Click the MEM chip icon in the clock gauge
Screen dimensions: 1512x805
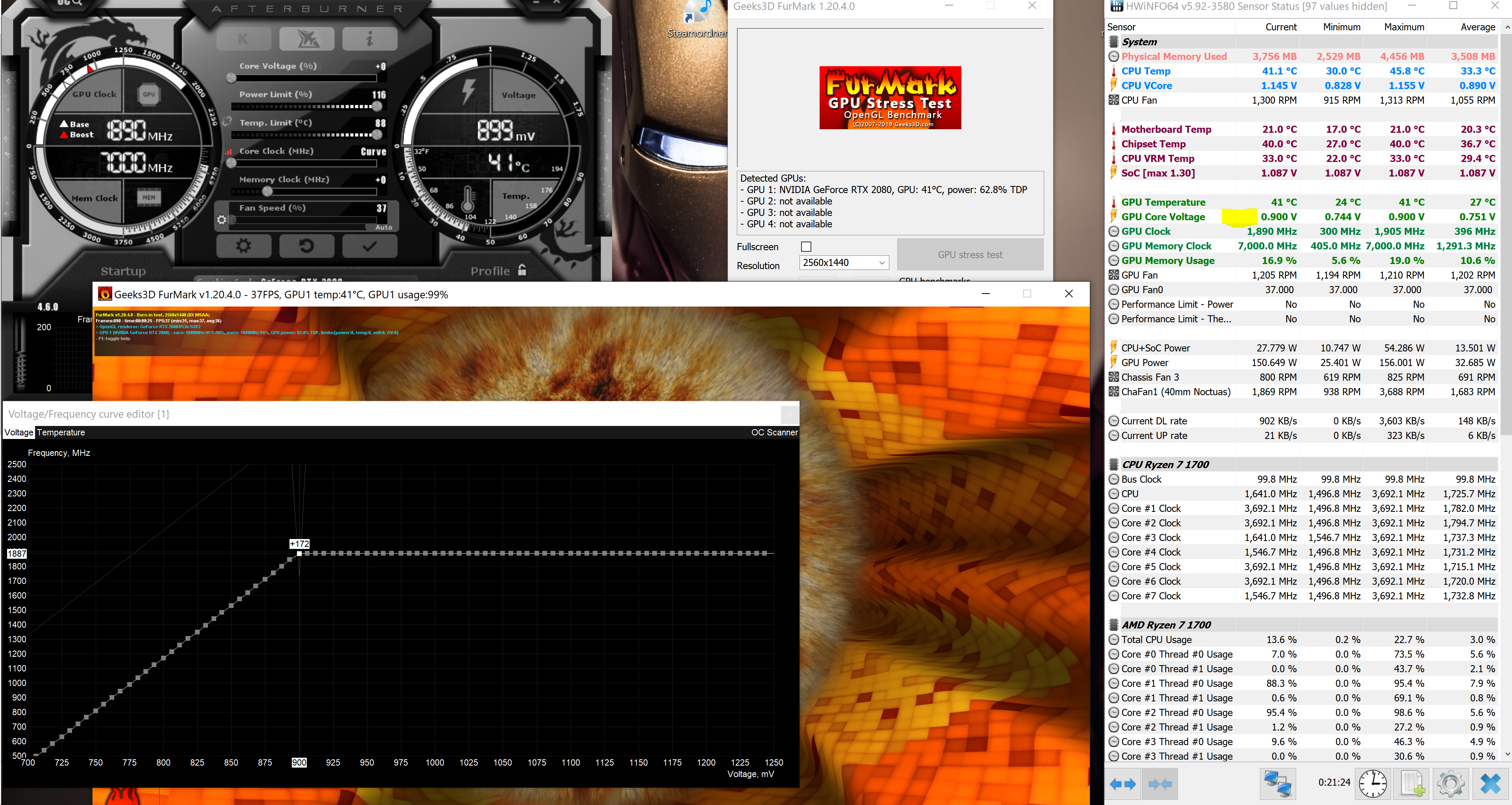tap(149, 198)
